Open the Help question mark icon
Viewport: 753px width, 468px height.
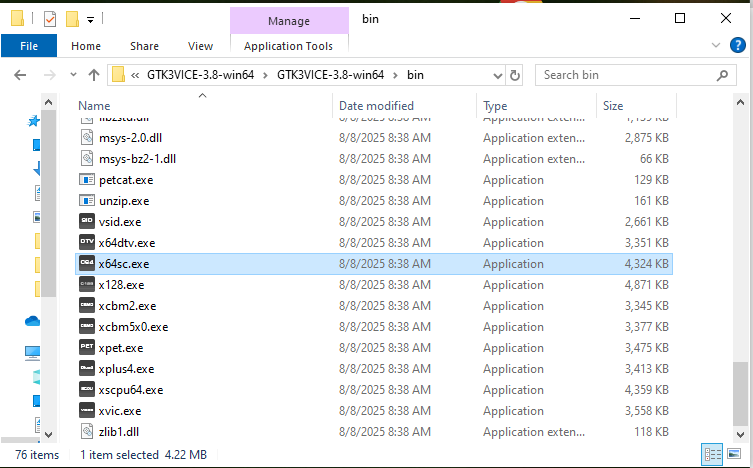tap(738, 46)
